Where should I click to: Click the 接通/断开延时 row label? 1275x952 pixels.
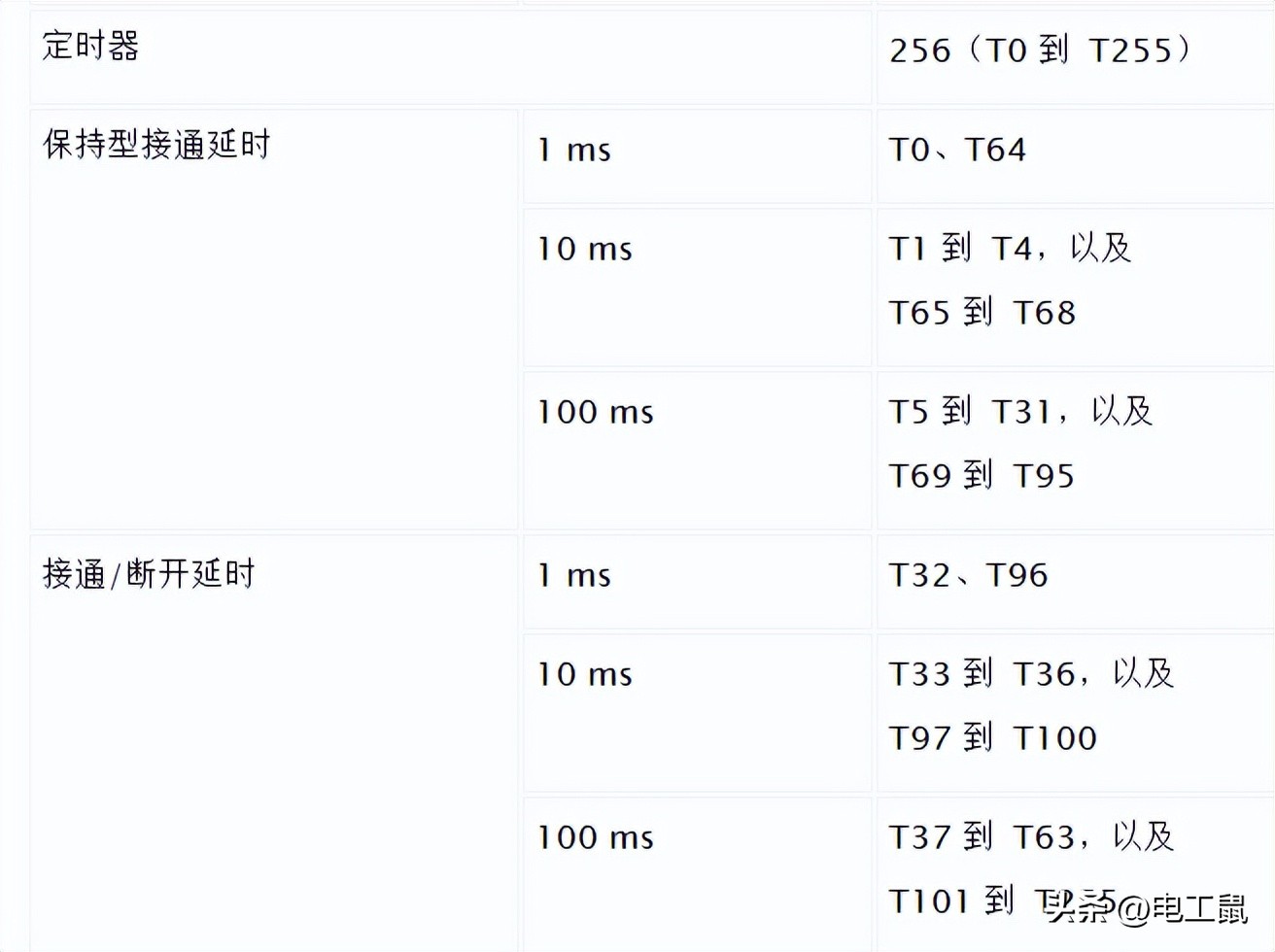(149, 574)
